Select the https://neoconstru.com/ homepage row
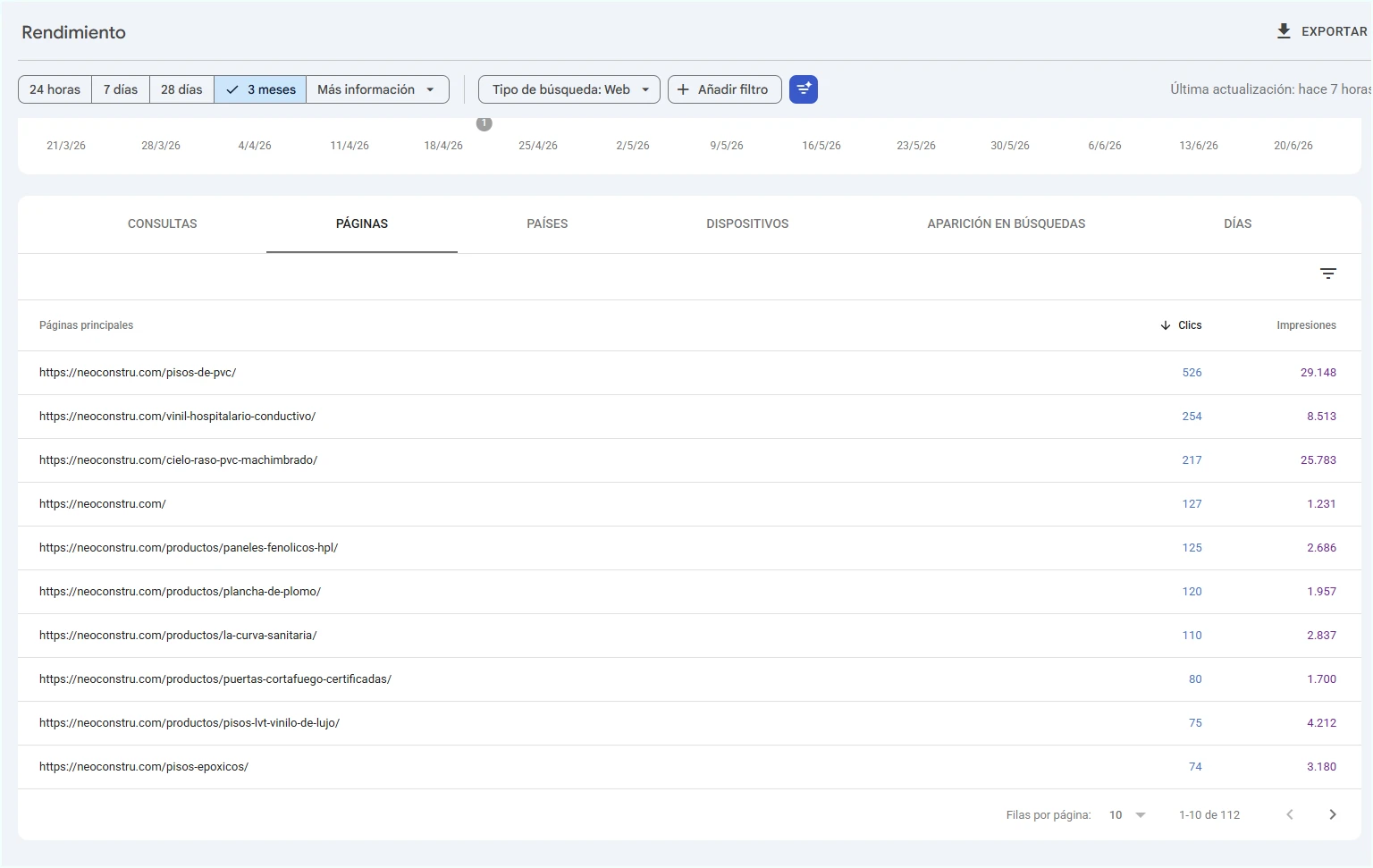Screen dimensions: 1373x868 click(689, 504)
